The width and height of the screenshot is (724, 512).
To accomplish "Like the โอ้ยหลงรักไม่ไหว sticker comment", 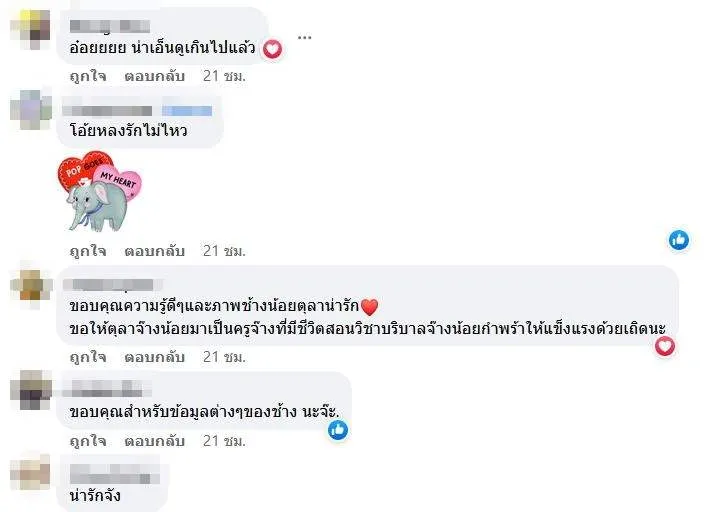I will [88, 251].
